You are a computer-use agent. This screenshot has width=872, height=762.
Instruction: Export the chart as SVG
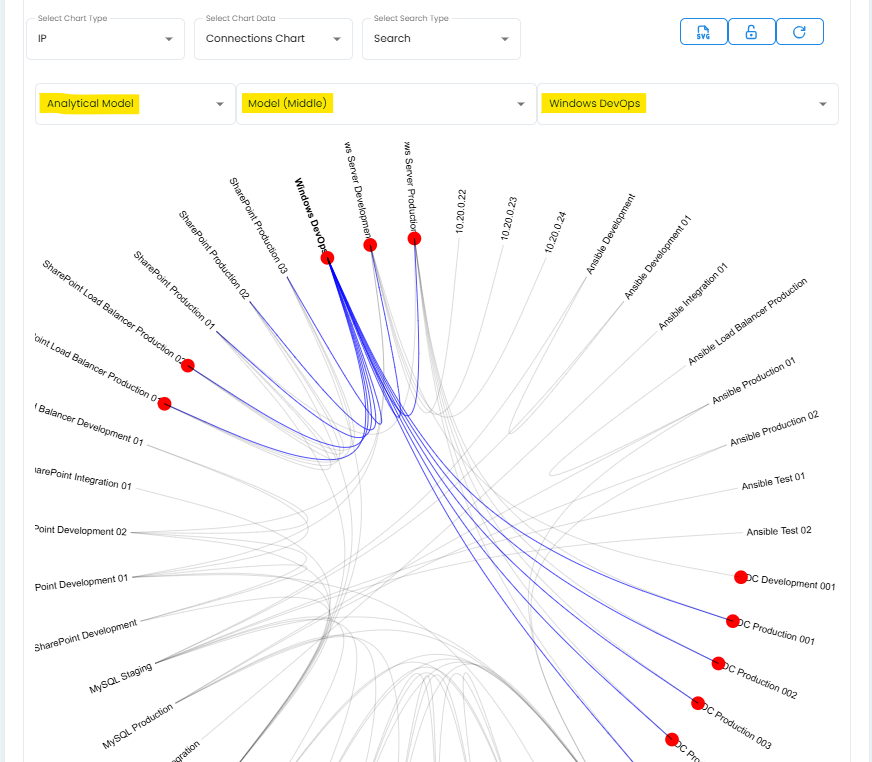[x=704, y=32]
